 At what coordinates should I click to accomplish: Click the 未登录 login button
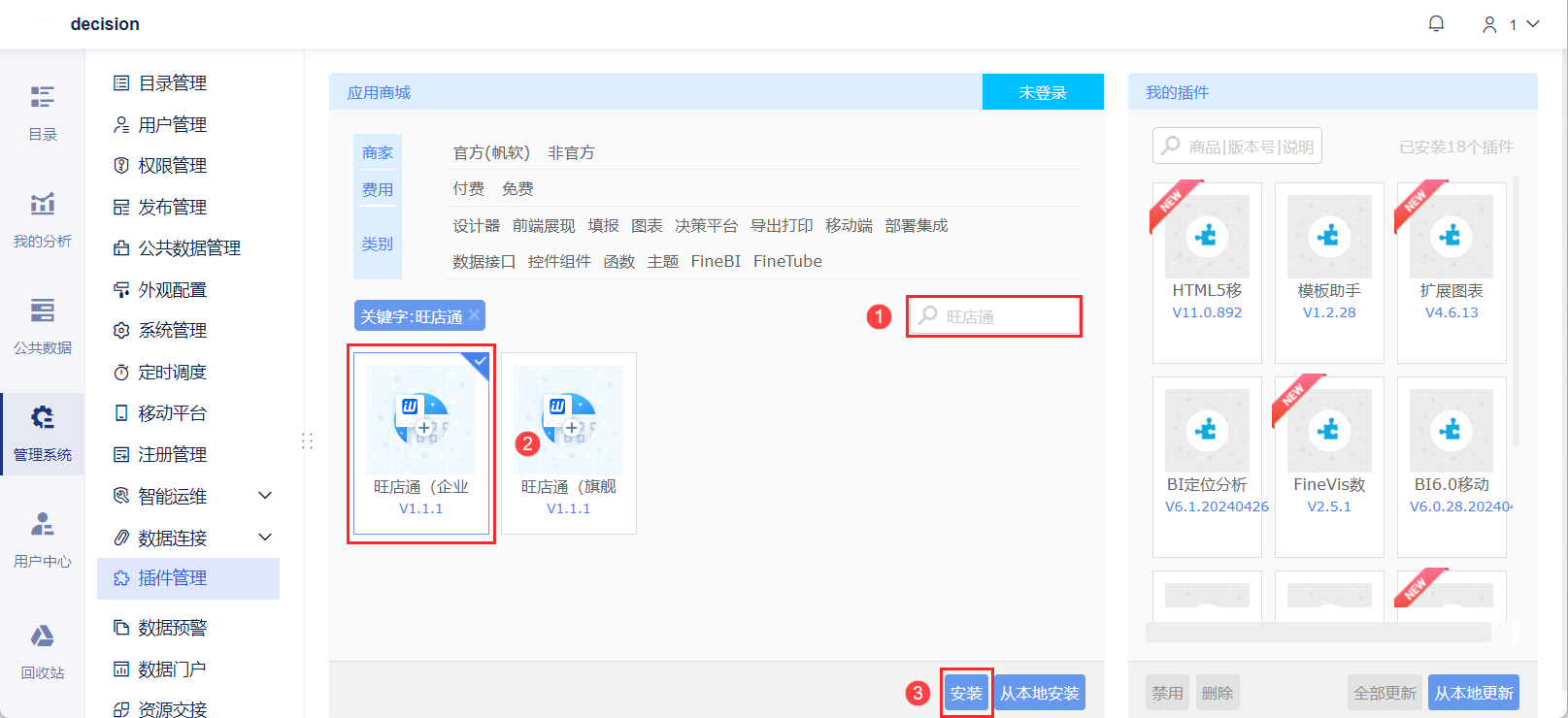[x=1043, y=92]
